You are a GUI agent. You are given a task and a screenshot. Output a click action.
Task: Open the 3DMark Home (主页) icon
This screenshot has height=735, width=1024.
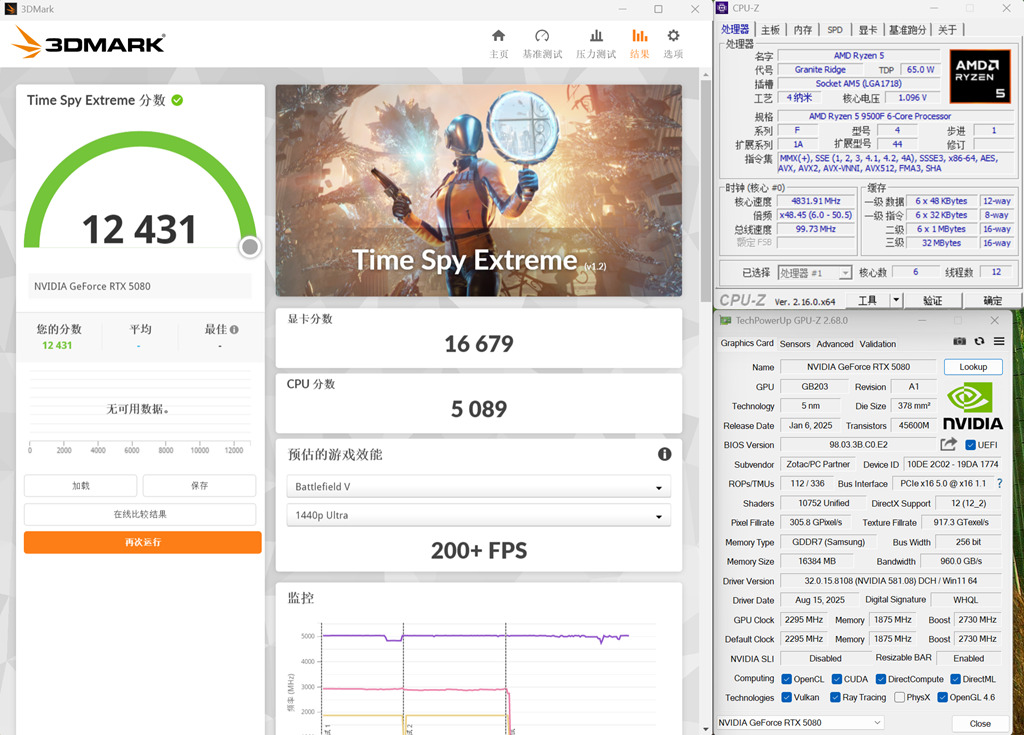point(498,37)
